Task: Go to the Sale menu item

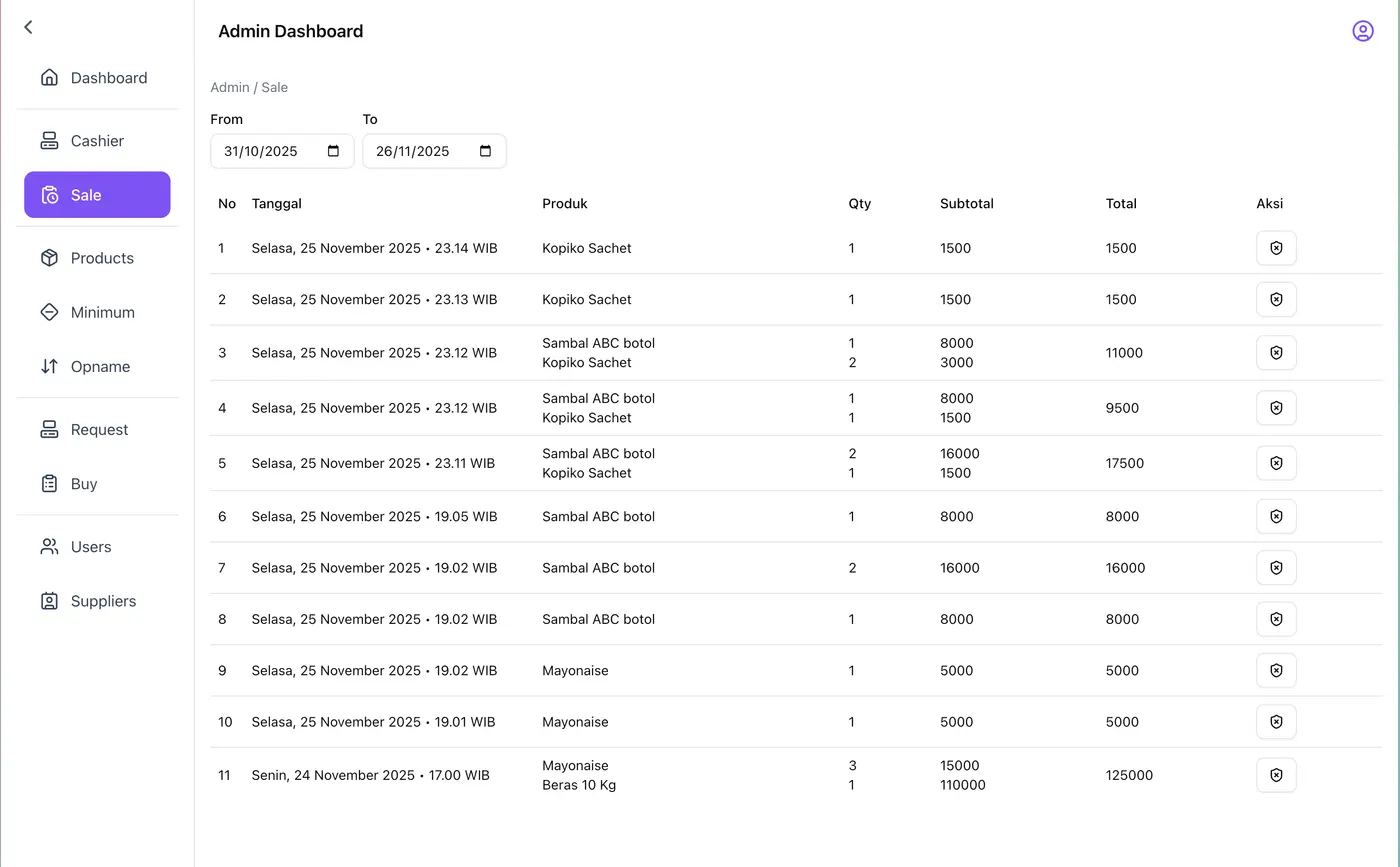Action: tap(97, 195)
